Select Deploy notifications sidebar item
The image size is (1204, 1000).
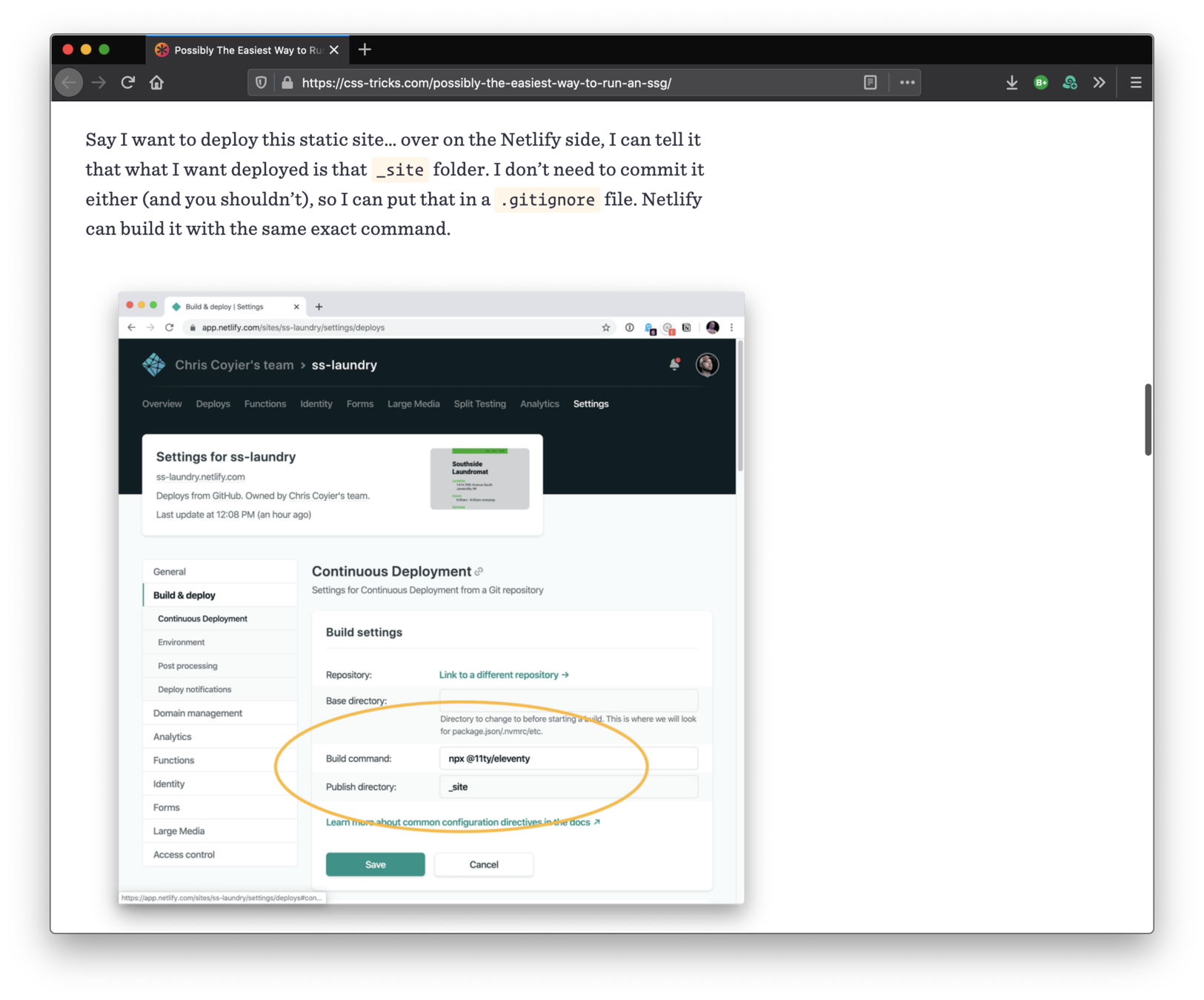point(220,690)
